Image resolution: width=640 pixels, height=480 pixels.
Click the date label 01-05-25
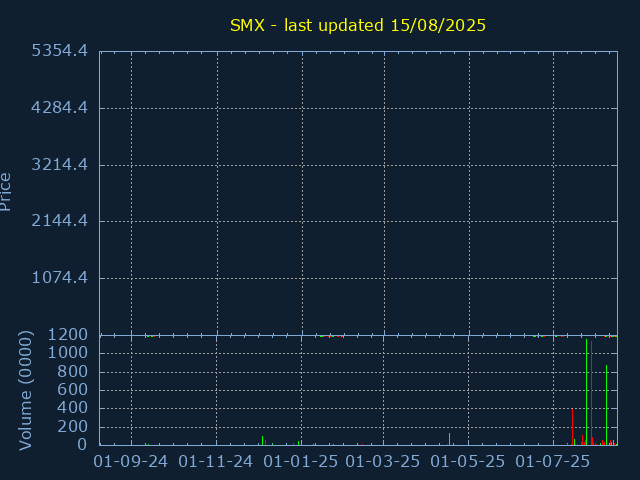[468, 462]
